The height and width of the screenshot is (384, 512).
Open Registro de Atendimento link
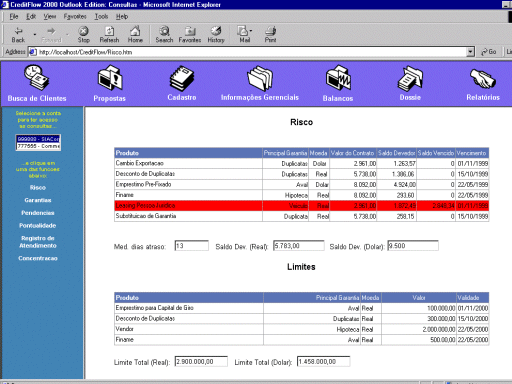(38, 242)
